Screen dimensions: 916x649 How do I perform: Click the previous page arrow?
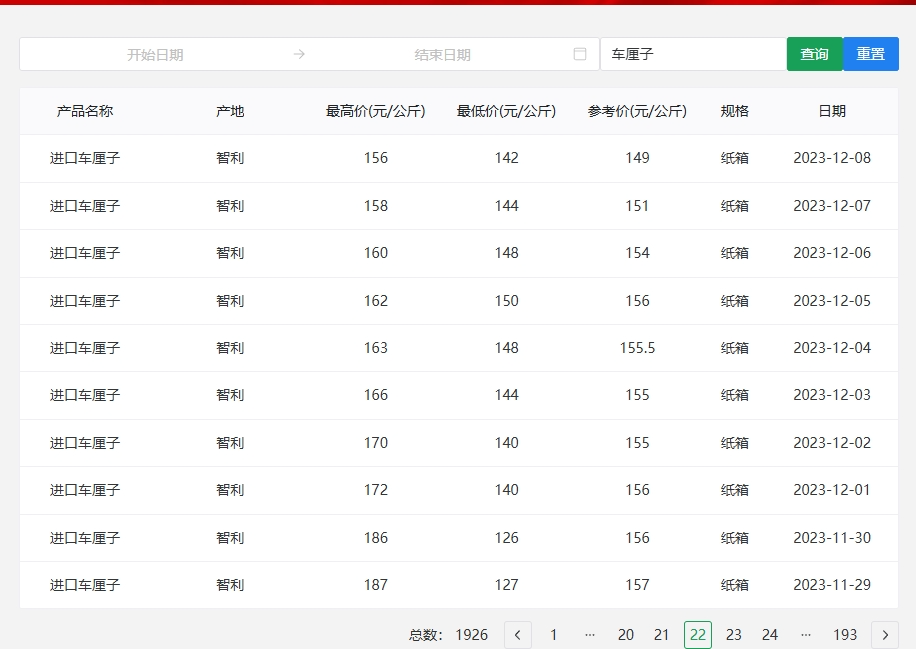(x=518, y=635)
